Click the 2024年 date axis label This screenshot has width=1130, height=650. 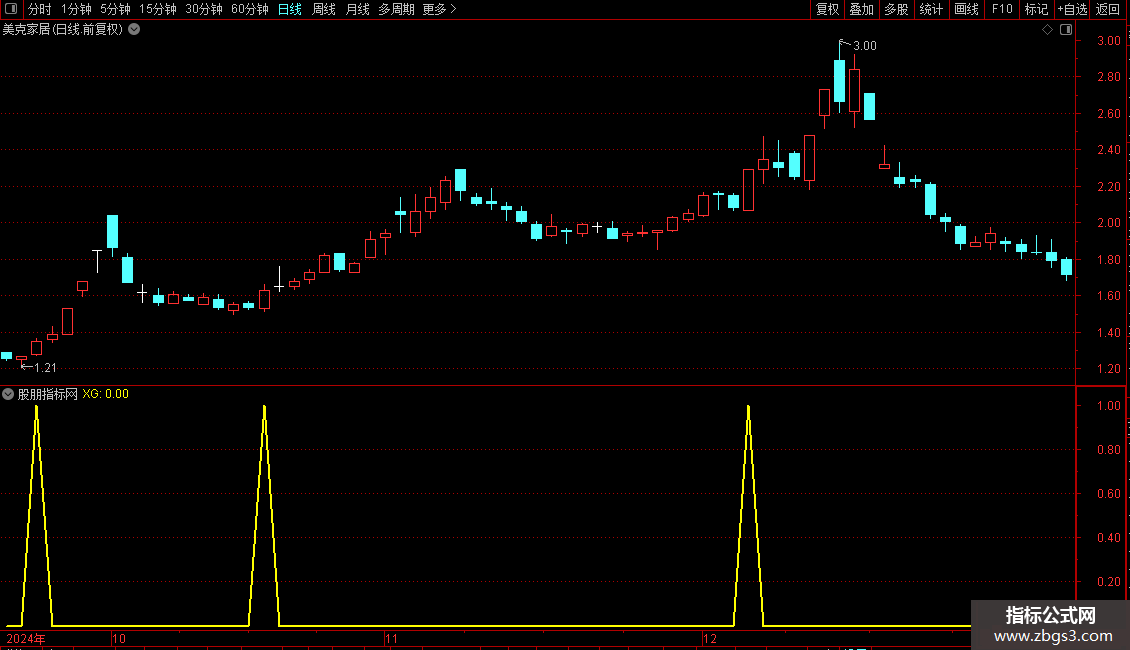tap(26, 638)
